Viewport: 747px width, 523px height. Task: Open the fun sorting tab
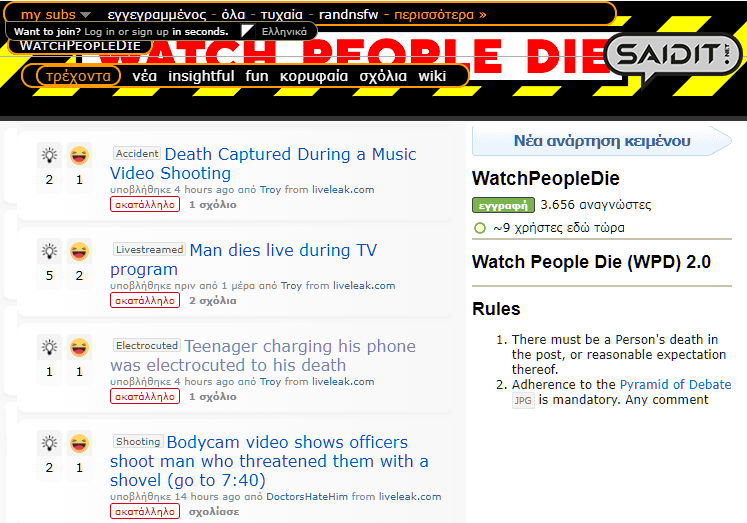pos(257,76)
